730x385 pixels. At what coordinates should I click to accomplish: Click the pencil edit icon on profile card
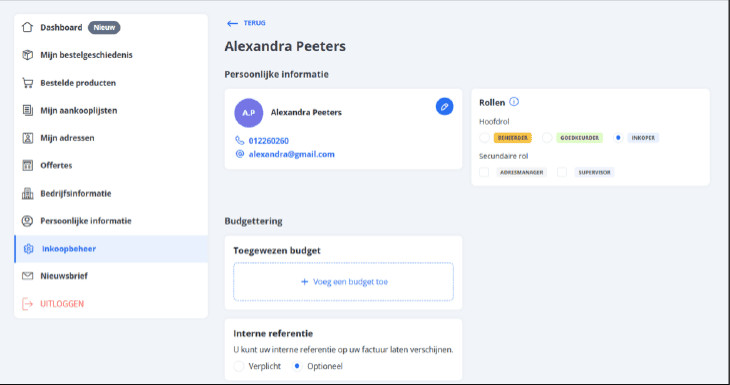[444, 107]
